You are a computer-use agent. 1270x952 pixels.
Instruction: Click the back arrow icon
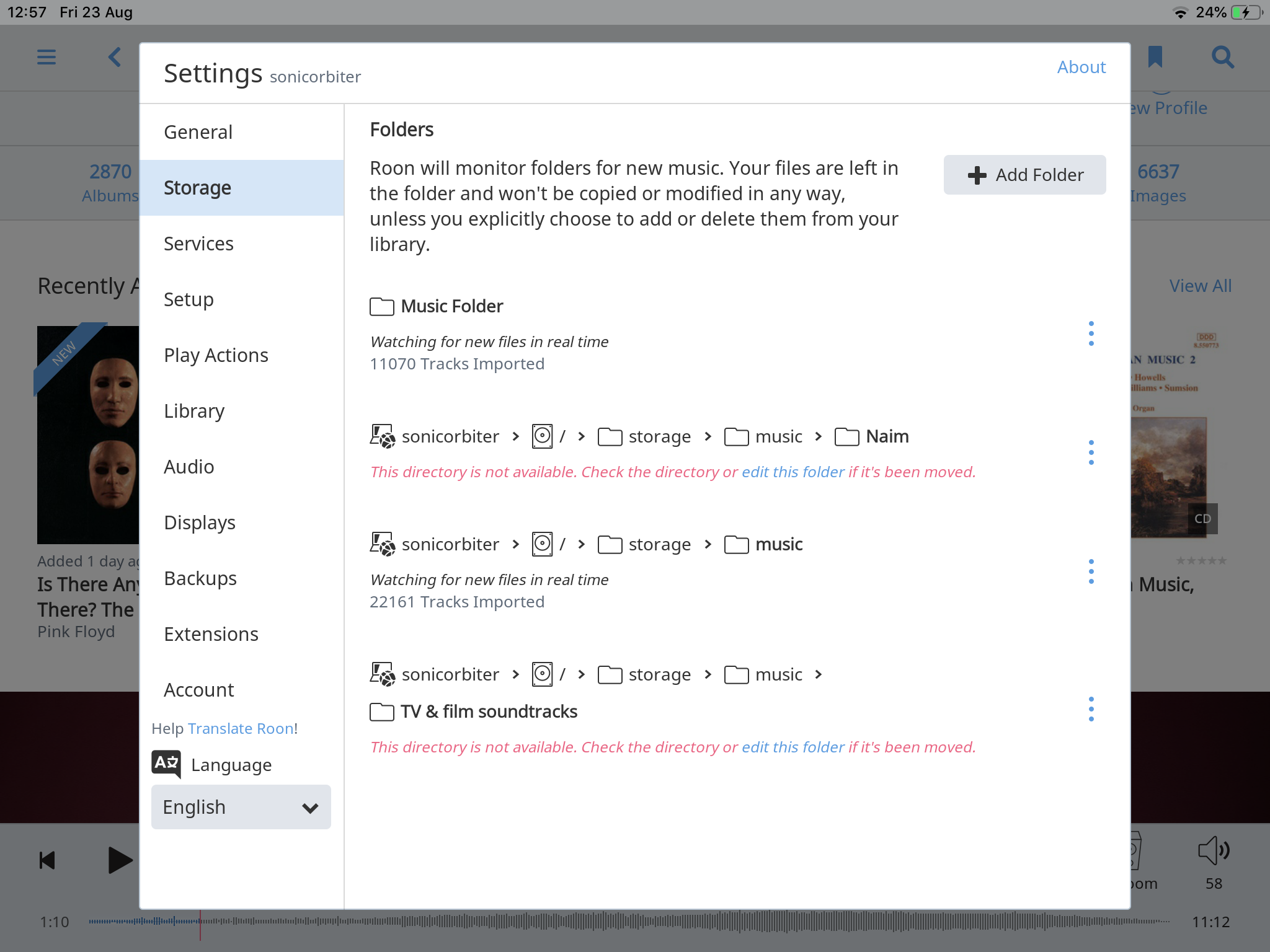point(115,58)
